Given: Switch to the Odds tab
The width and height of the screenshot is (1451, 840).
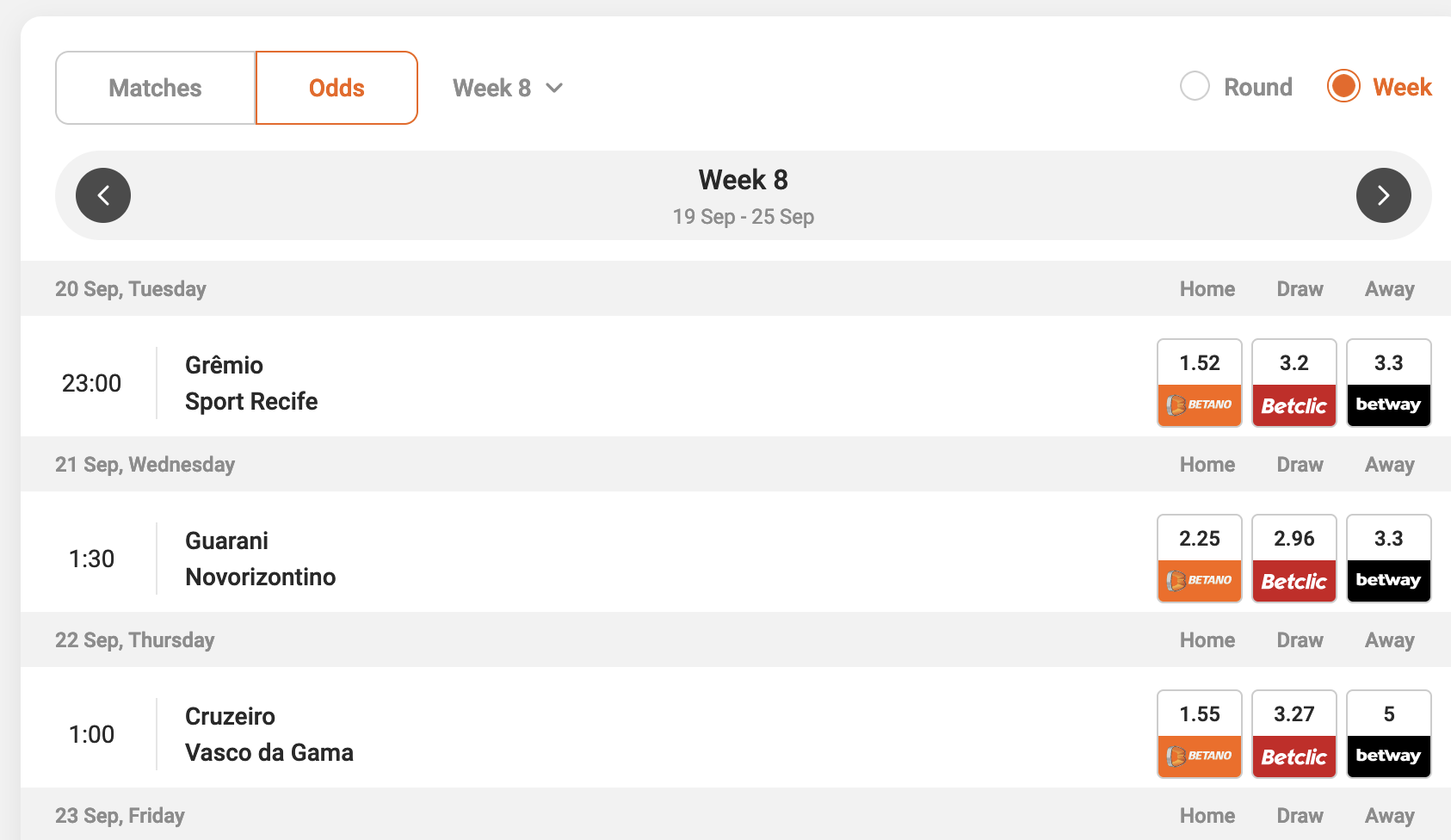Looking at the screenshot, I should click(x=337, y=87).
